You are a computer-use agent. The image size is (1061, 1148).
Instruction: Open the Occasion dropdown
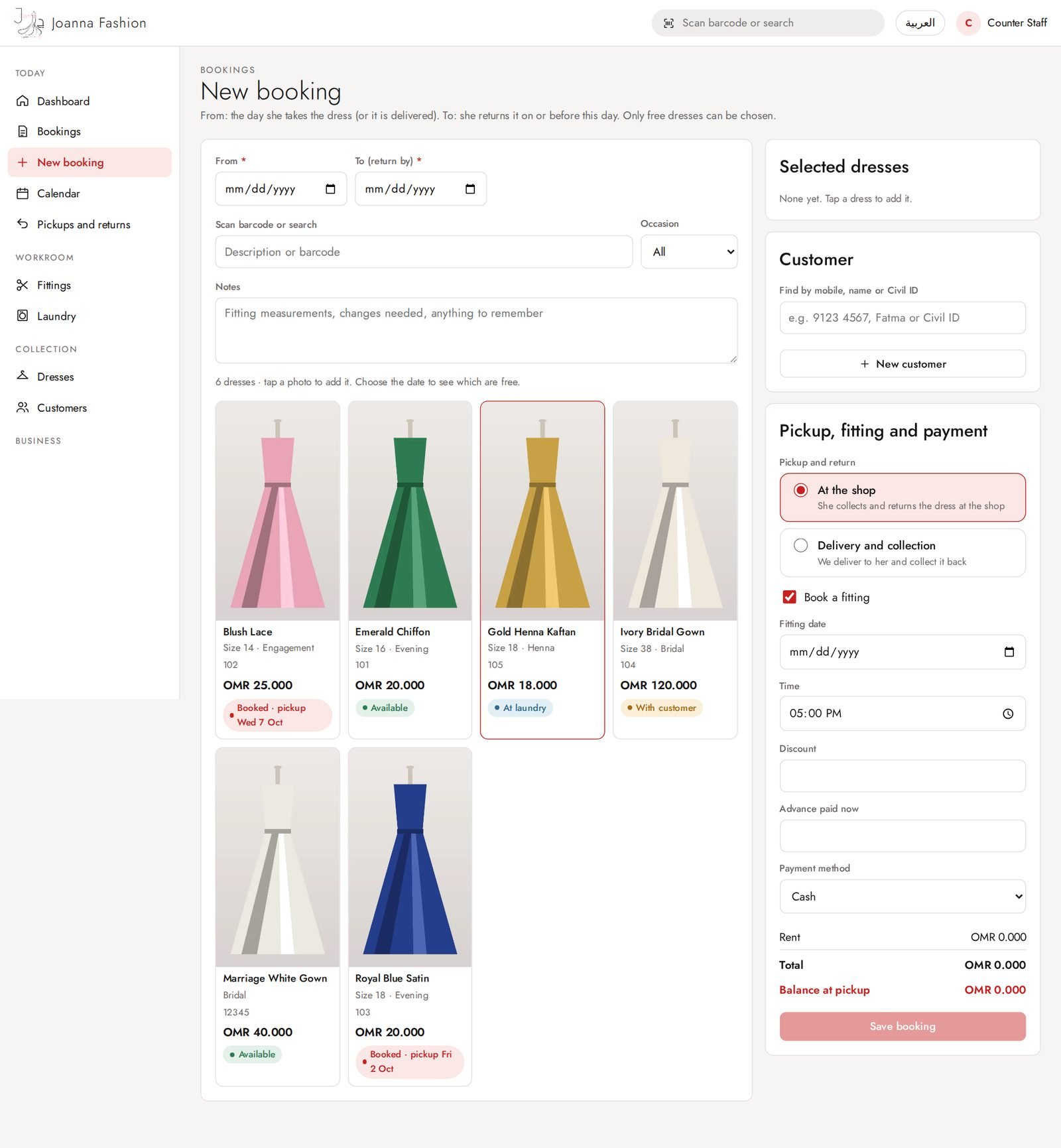689,252
